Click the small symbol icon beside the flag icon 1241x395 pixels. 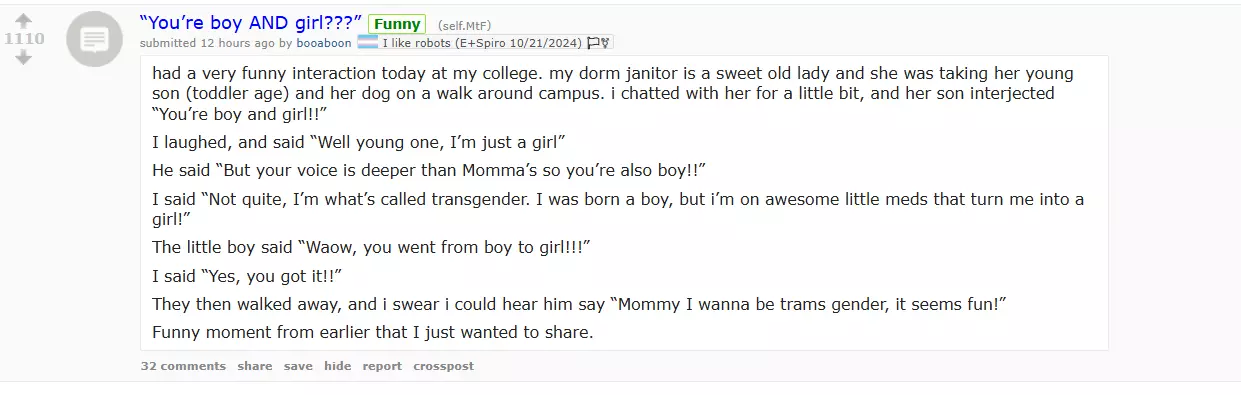point(606,43)
